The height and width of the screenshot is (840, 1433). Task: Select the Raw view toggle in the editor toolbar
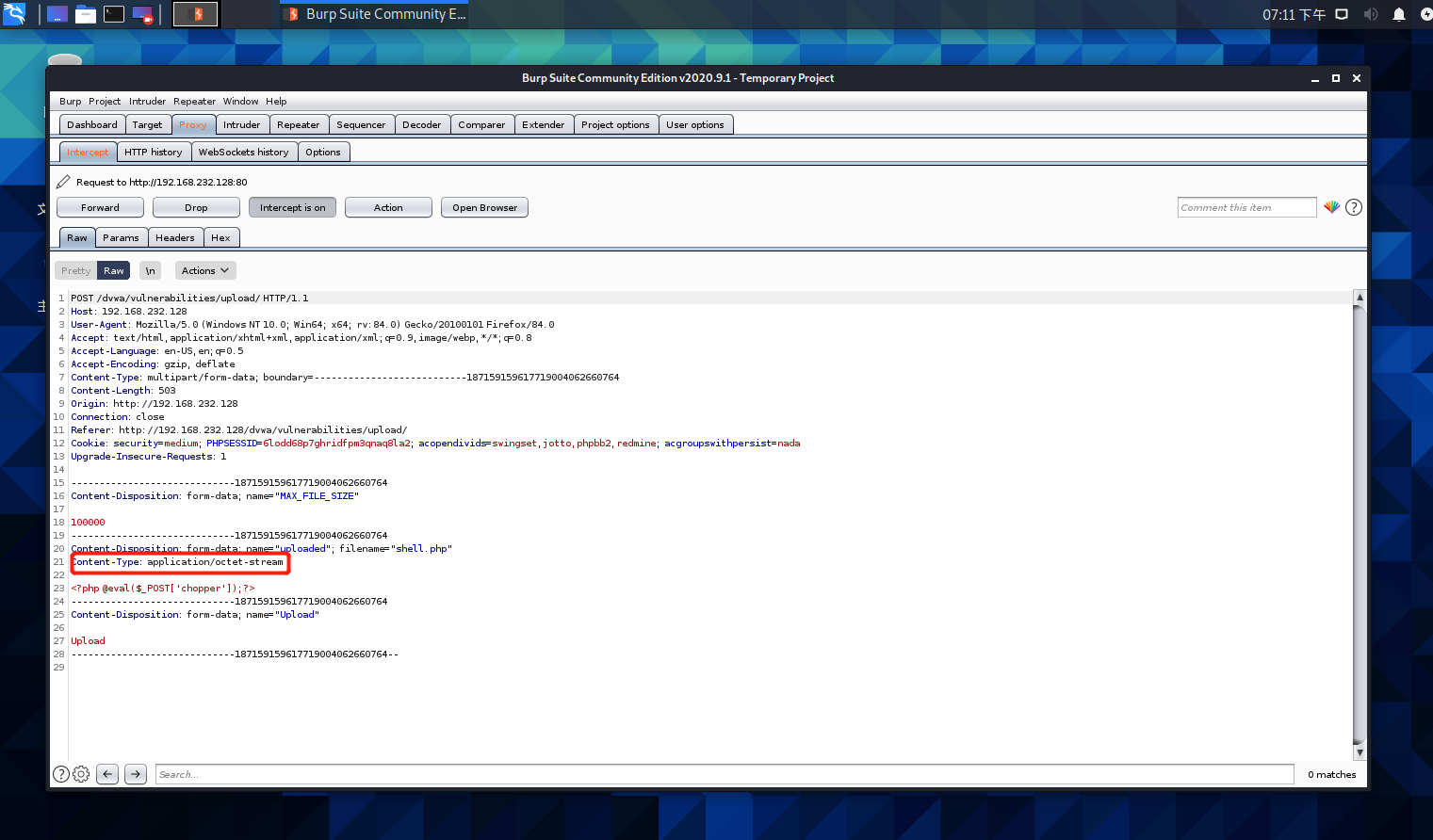[x=114, y=270]
